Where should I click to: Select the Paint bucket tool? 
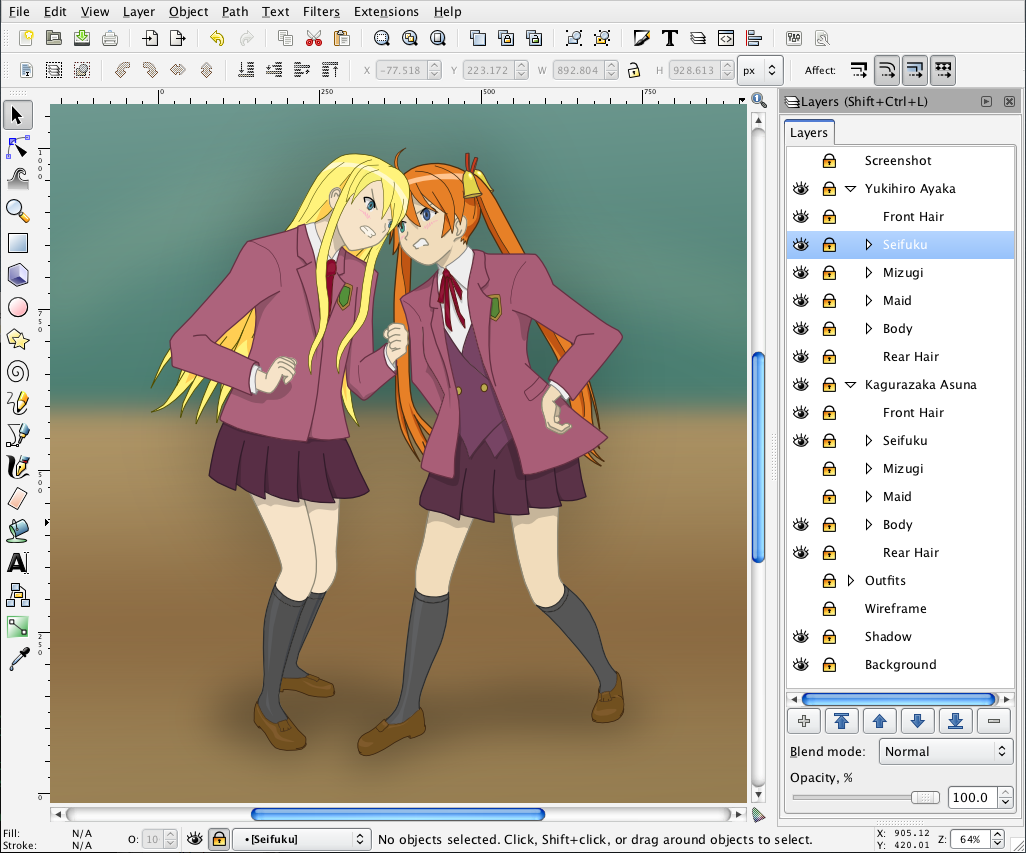pos(17,531)
